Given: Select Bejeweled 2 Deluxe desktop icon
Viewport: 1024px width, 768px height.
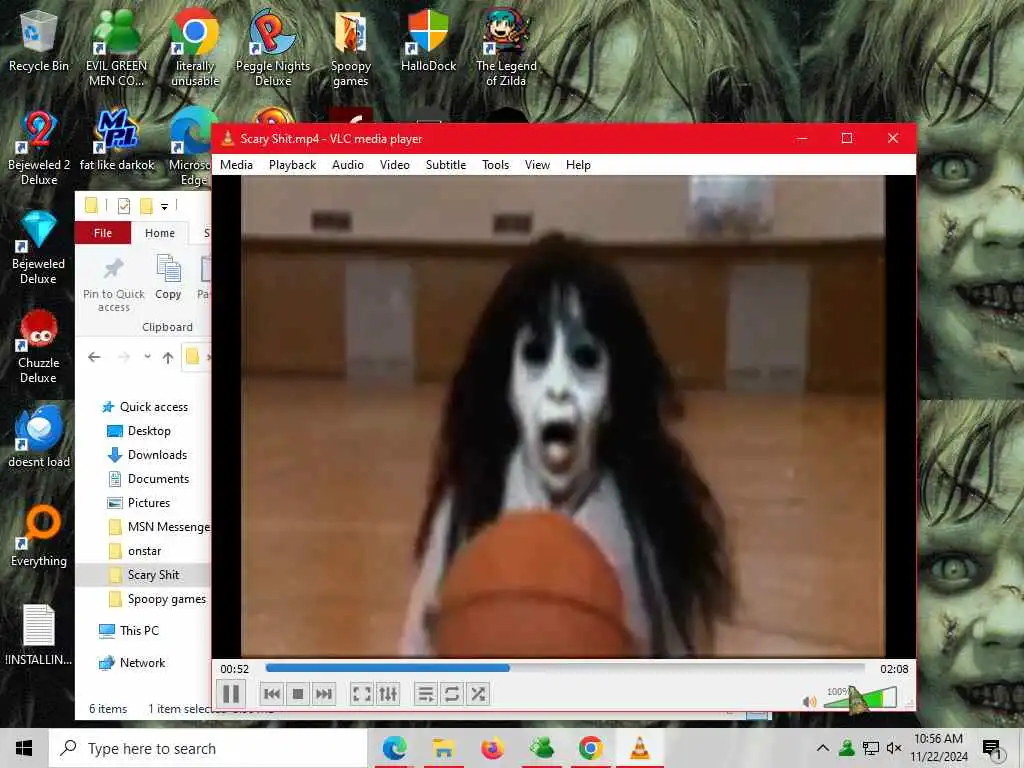Looking at the screenshot, I should coord(39,148).
